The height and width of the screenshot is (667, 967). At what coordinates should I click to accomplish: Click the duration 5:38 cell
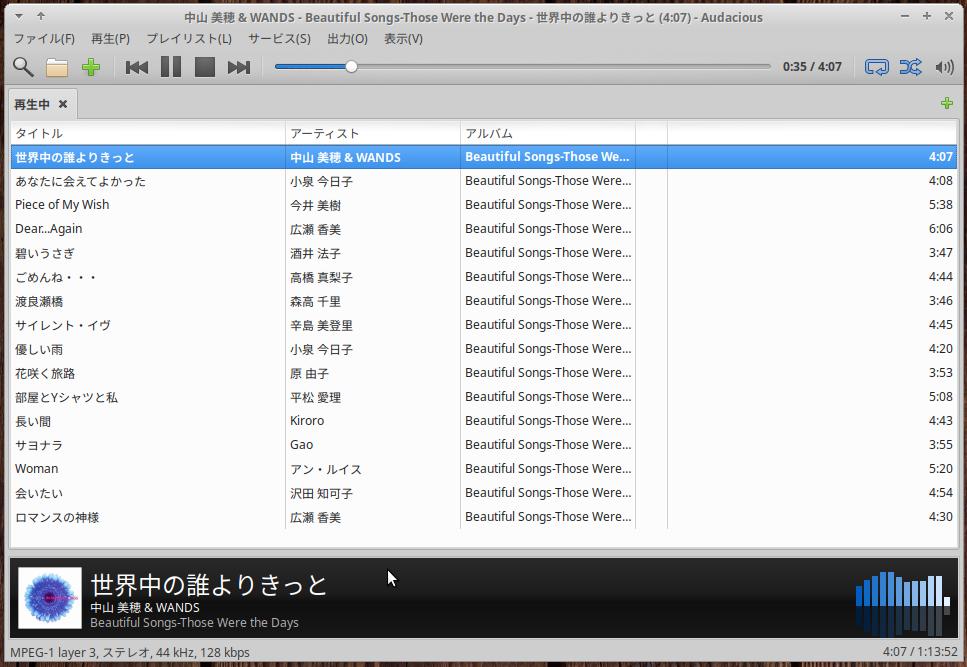(940, 205)
